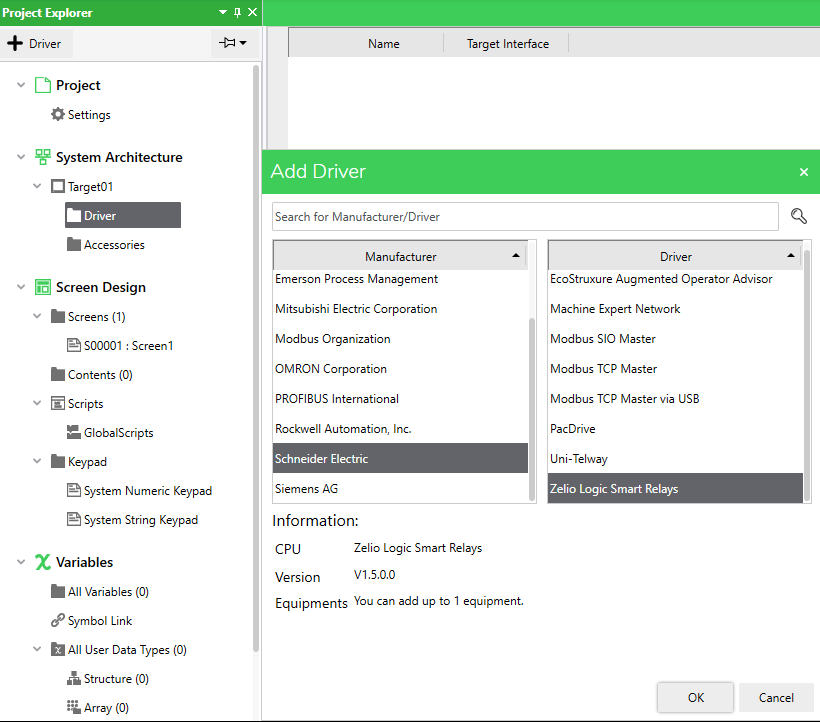Viewport: 820px width, 722px height.
Task: Select PROFIBUS International manufacturer
Action: [401, 398]
